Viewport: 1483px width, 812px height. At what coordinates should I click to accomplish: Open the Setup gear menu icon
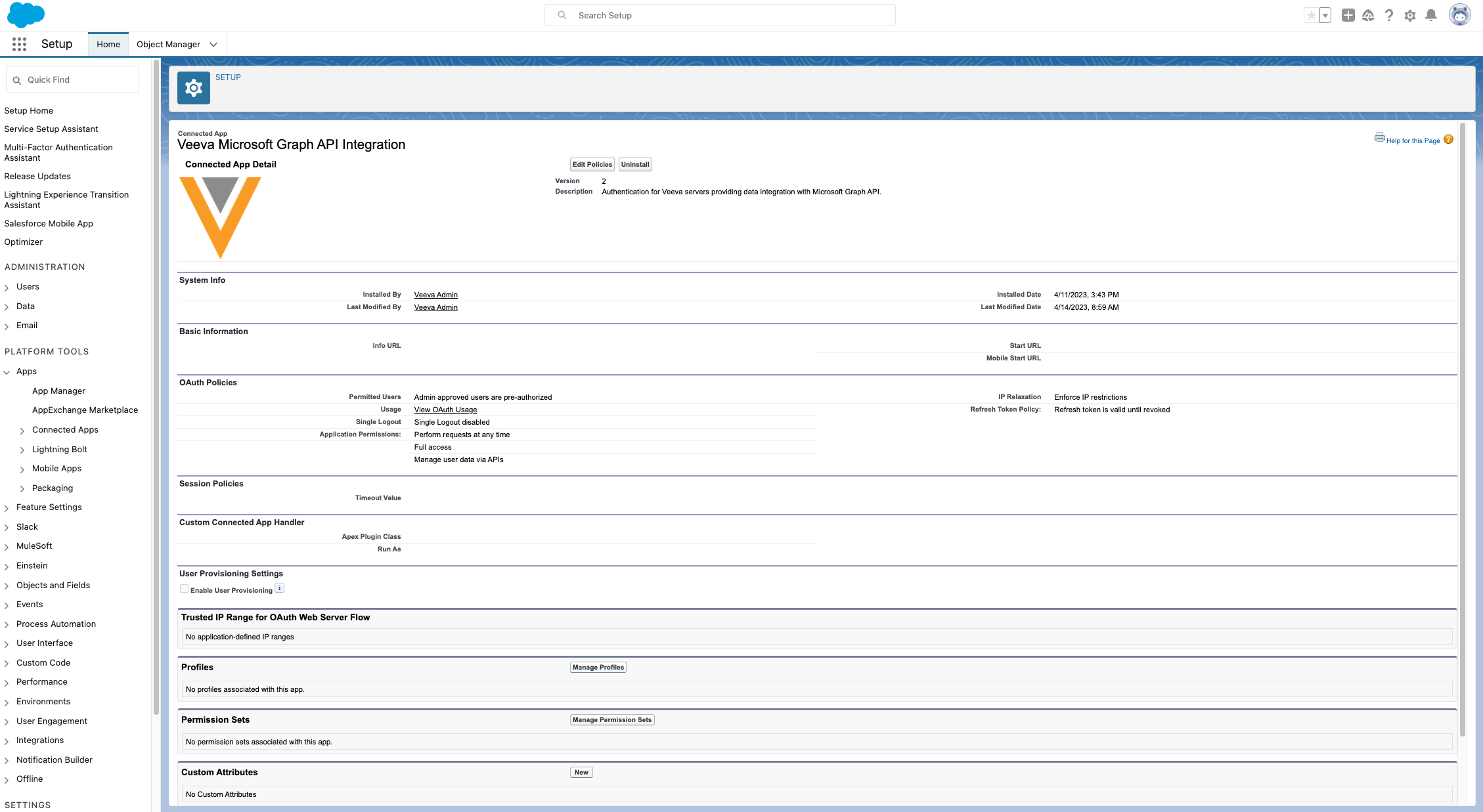coord(1410,15)
